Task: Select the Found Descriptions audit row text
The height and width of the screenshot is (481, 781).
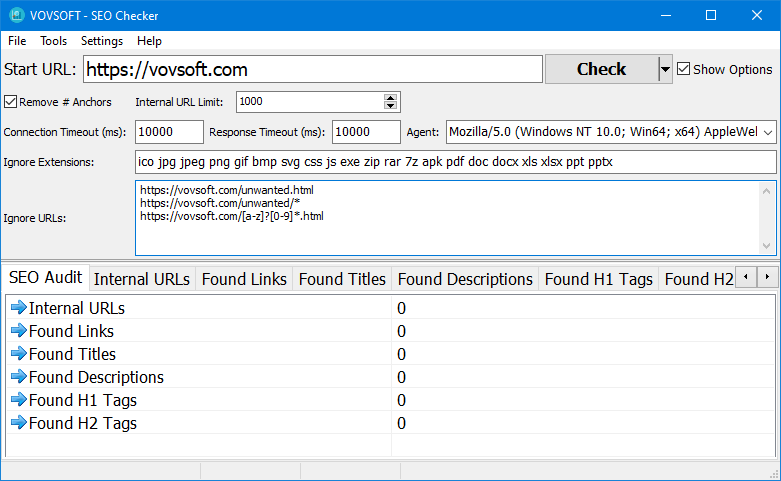Action: pos(96,377)
